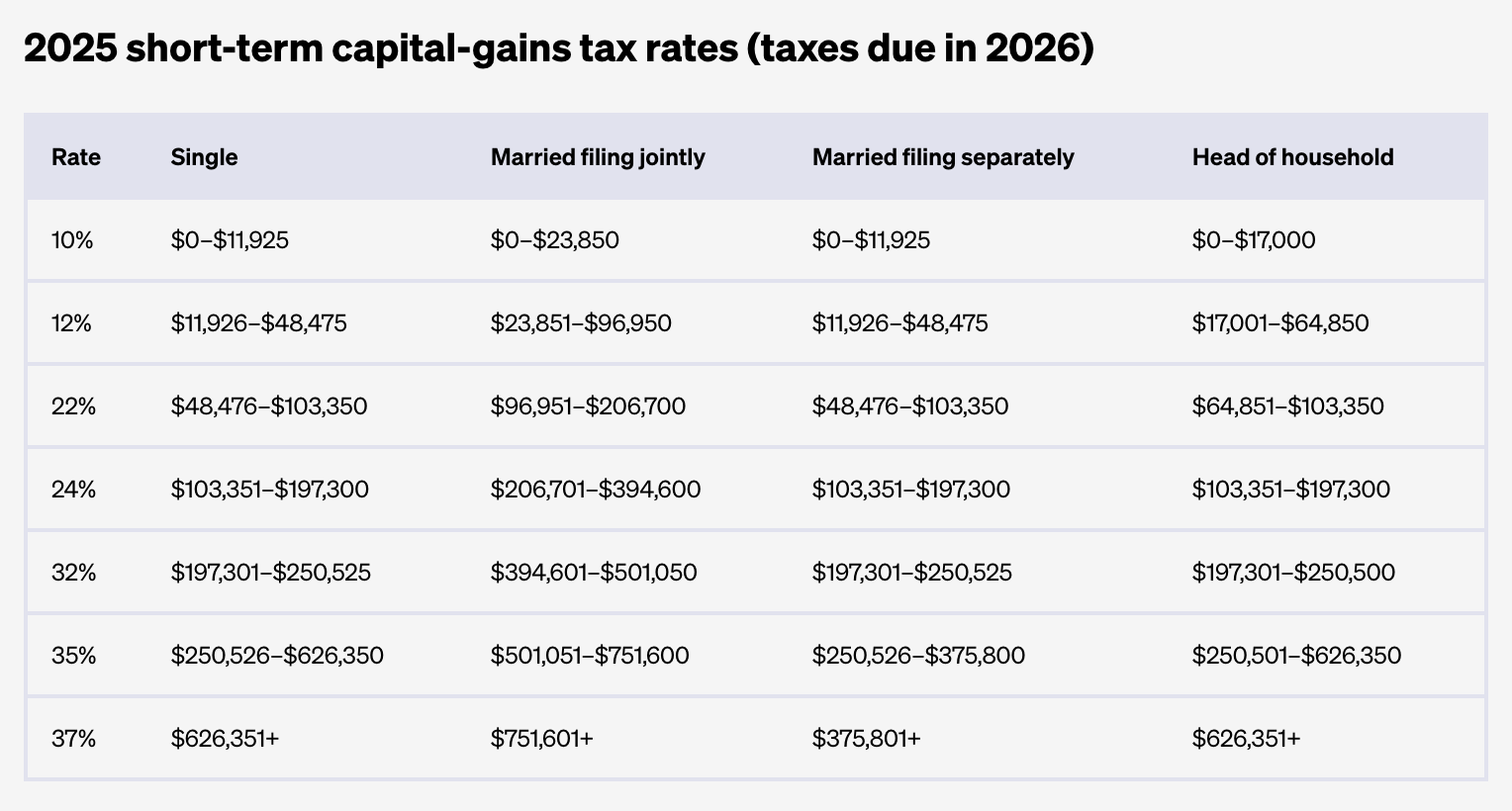Select the $0–$17,000 head of household cell

pyautogui.click(x=1254, y=240)
